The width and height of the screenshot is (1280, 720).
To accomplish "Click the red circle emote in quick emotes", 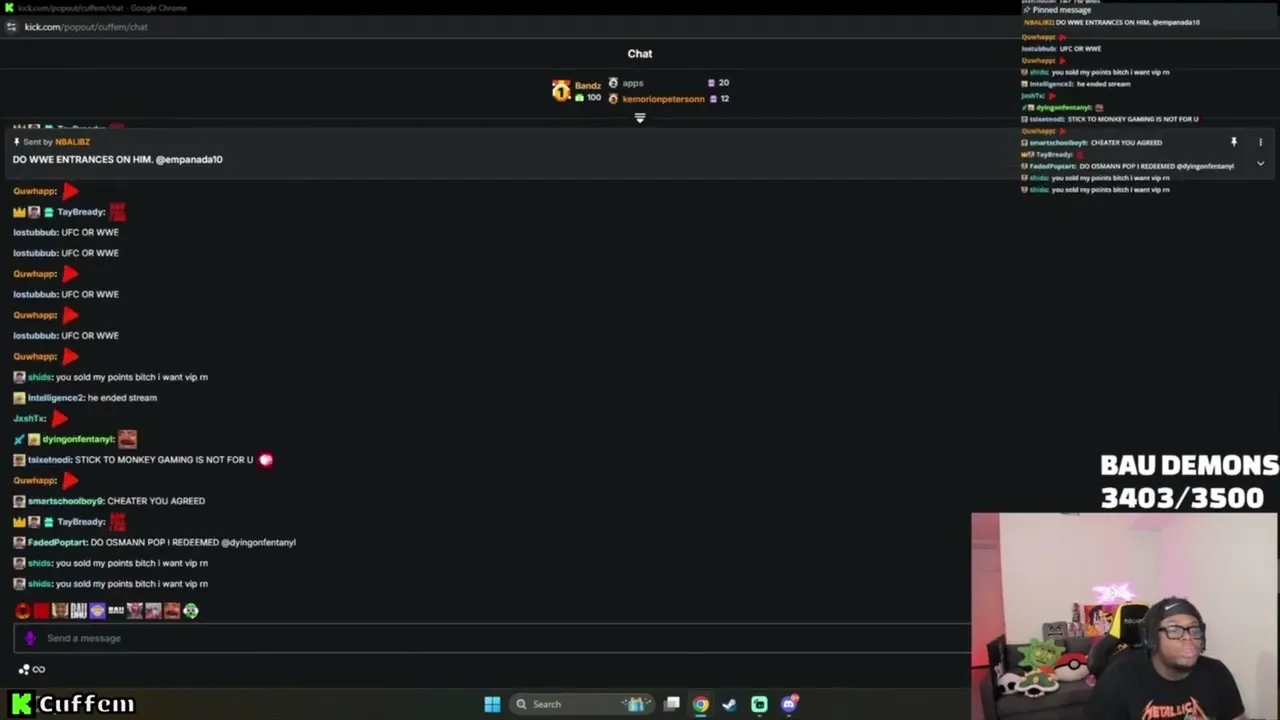I will (x=23, y=611).
